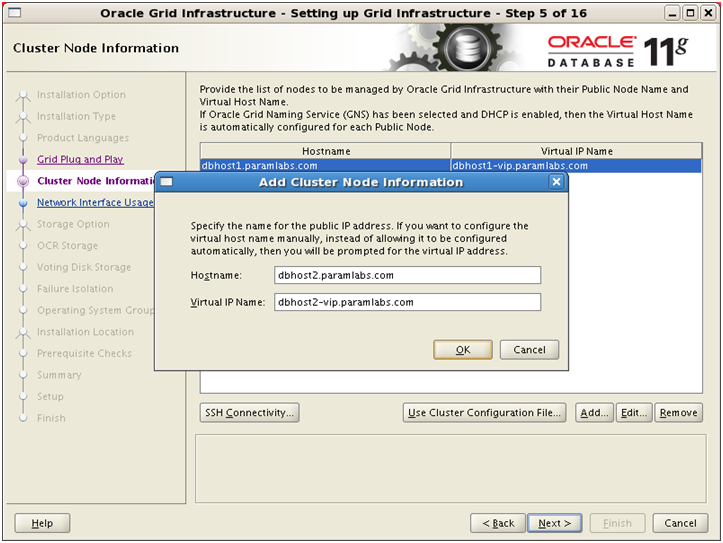Open installer Help
Image resolution: width=723 pixels, height=543 pixels.
[x=42, y=523]
